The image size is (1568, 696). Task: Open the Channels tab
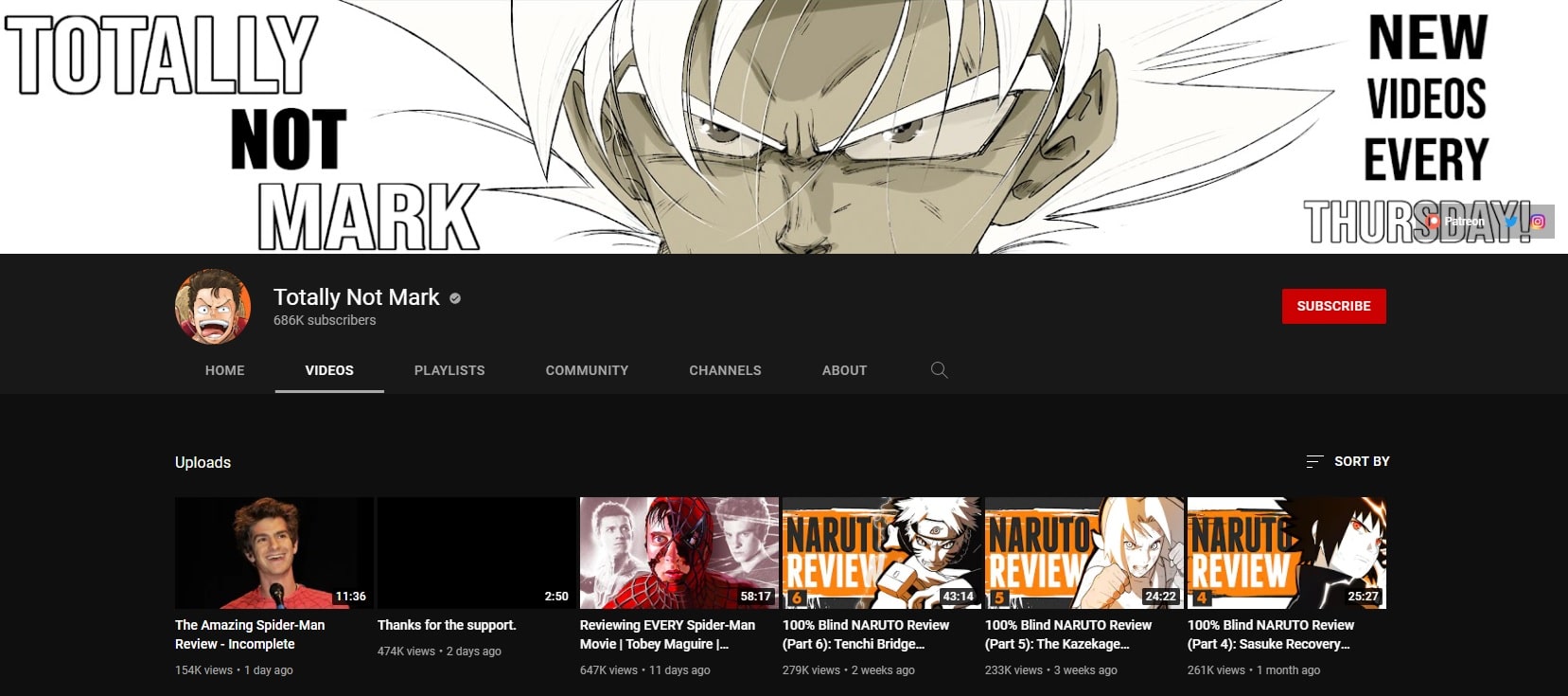725,370
